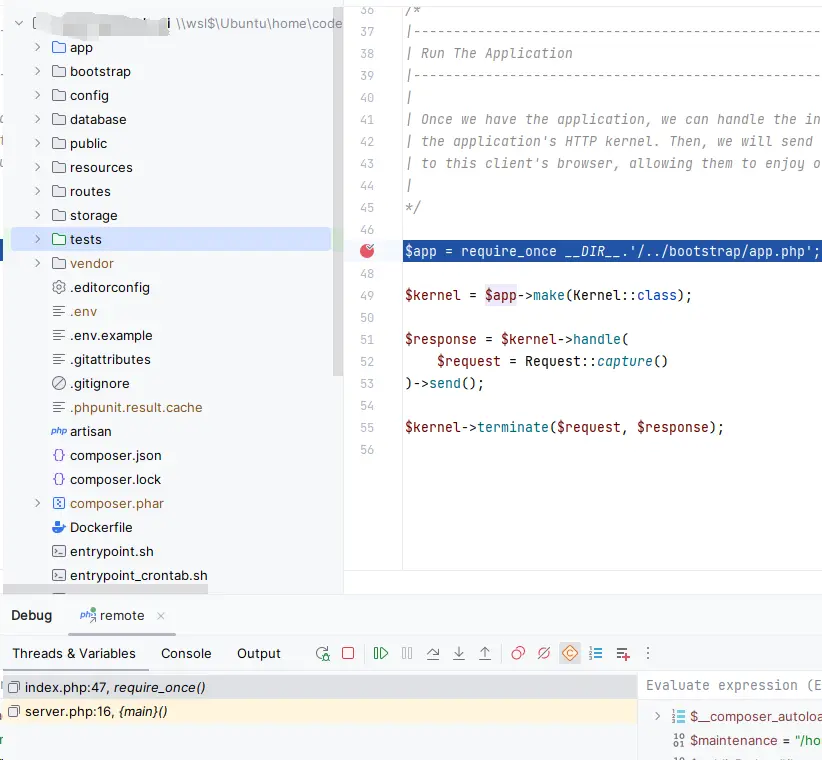Viewport: 822px width, 760px height.
Task: Open View Breakpoints dialog
Action: (x=518, y=654)
